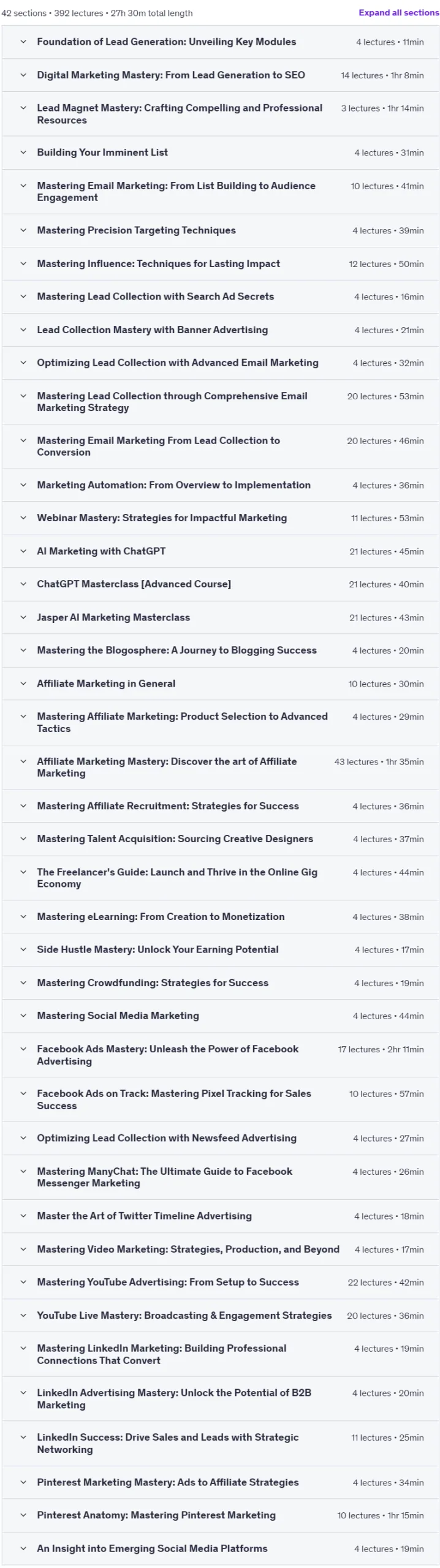Open Mastering Crowdfunding: Strategies for Success title

point(153,982)
